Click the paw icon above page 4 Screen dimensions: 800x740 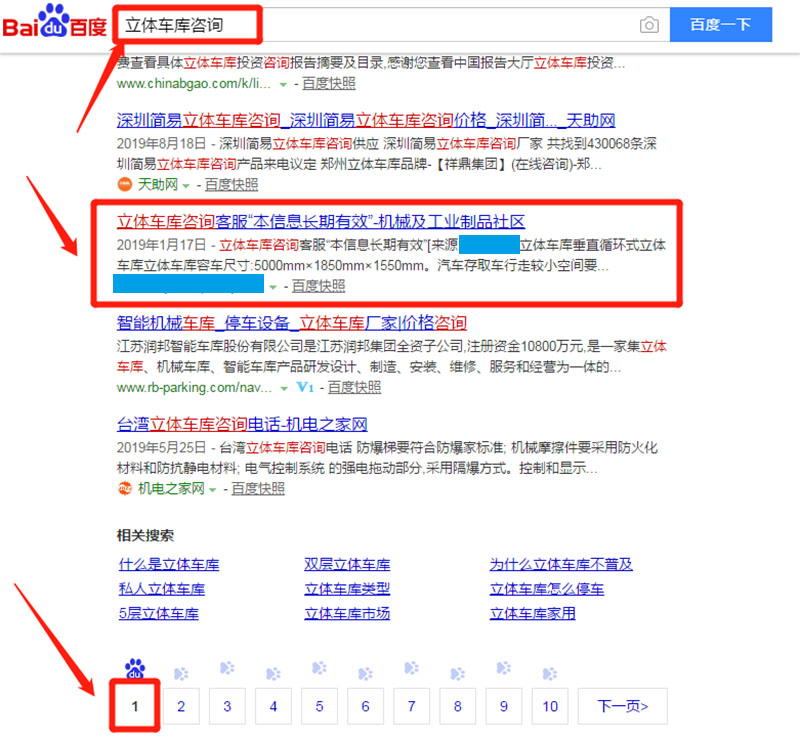(273, 674)
